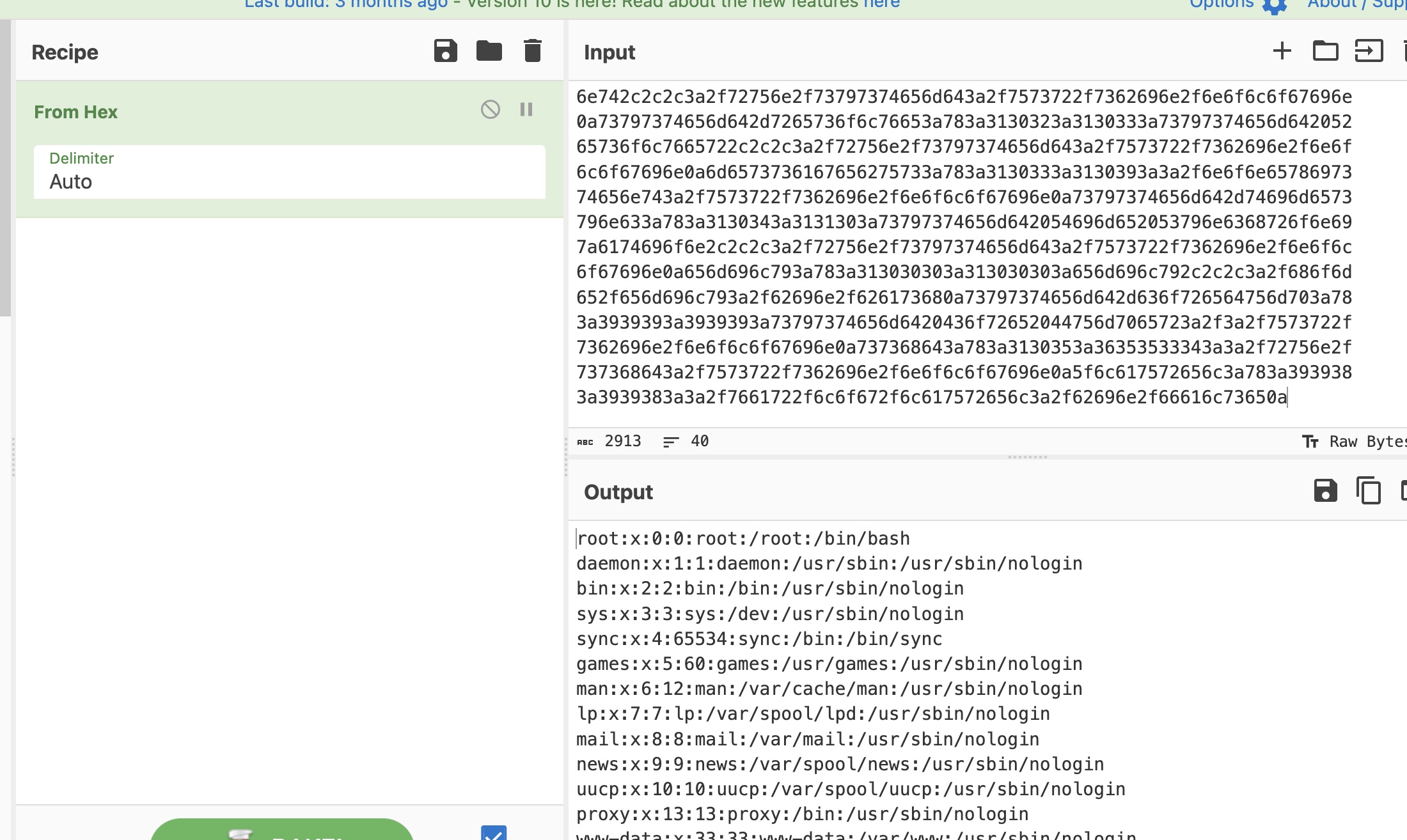Click the splitter between Input and Output
Screen dimensions: 1407x840
[1027, 457]
